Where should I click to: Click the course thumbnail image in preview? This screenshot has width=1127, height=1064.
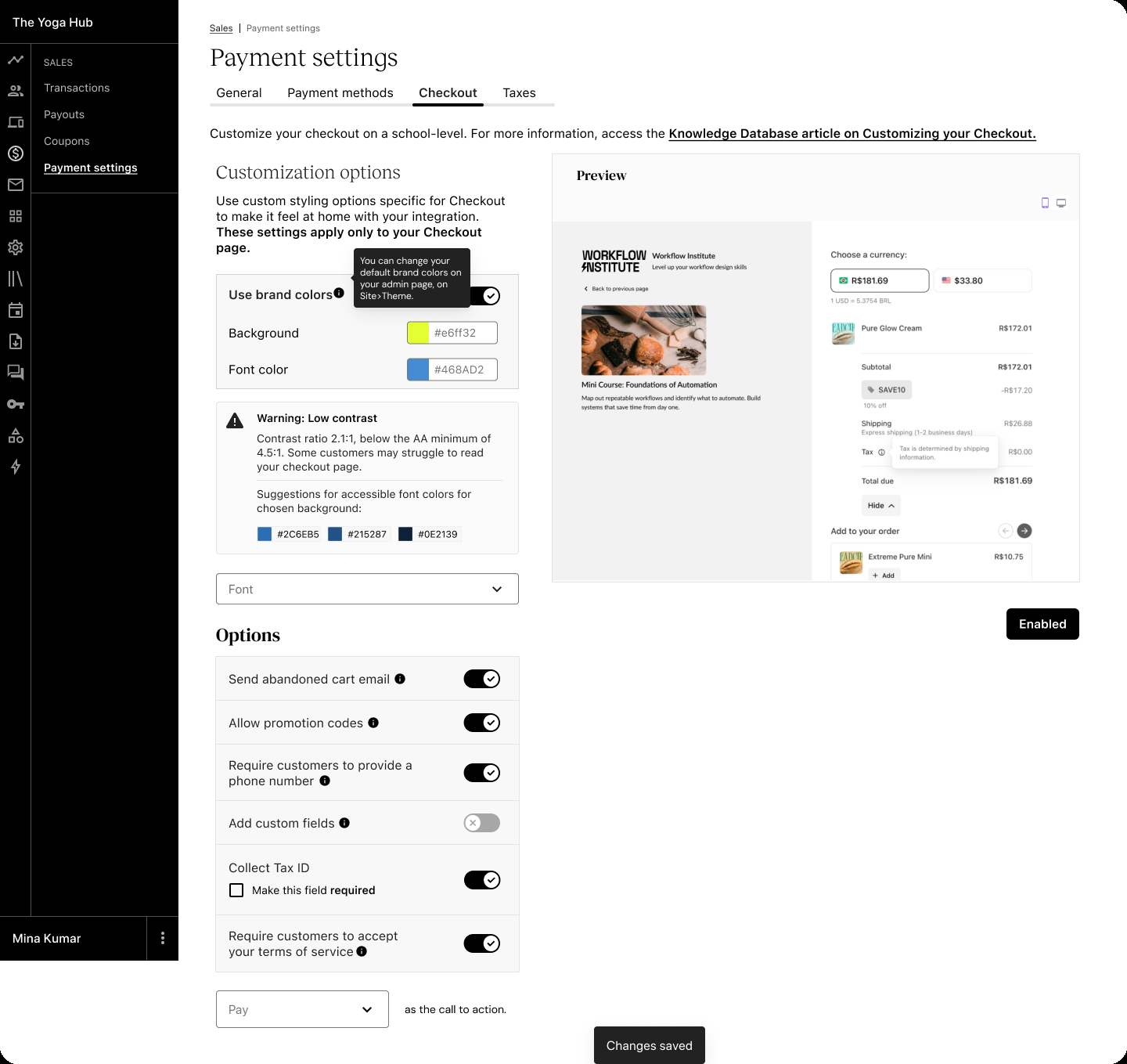644,341
